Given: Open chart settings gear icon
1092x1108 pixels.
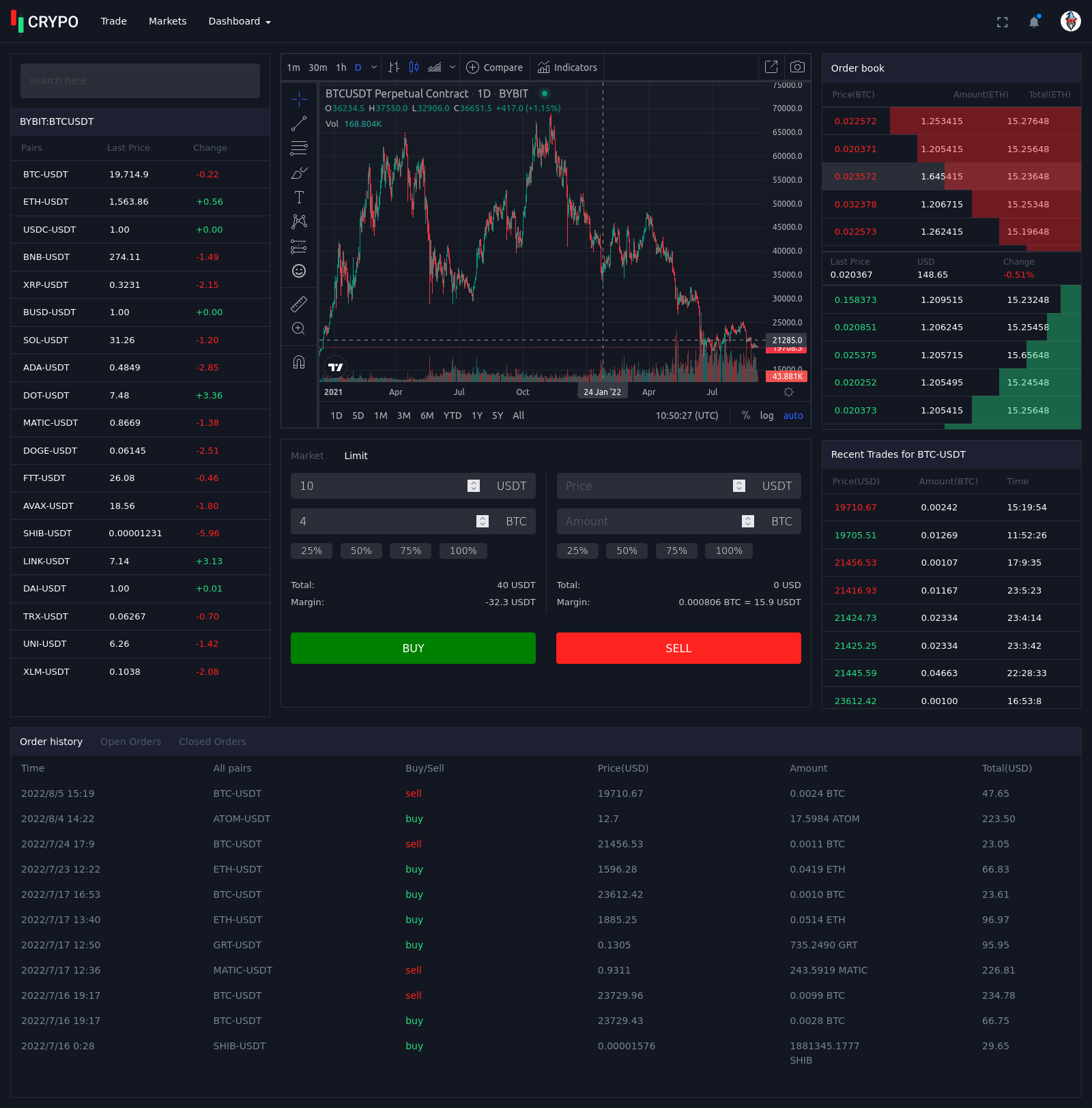Looking at the screenshot, I should click(x=788, y=392).
